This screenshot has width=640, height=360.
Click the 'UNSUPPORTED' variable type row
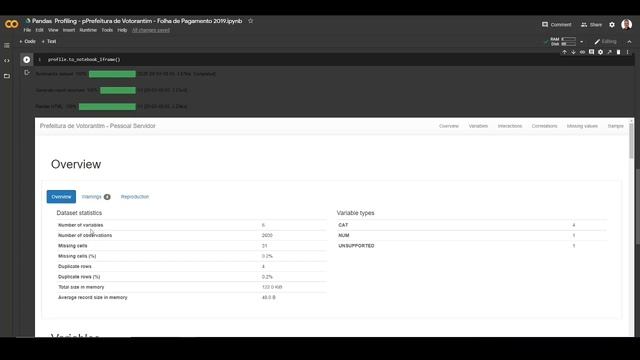click(x=472, y=246)
